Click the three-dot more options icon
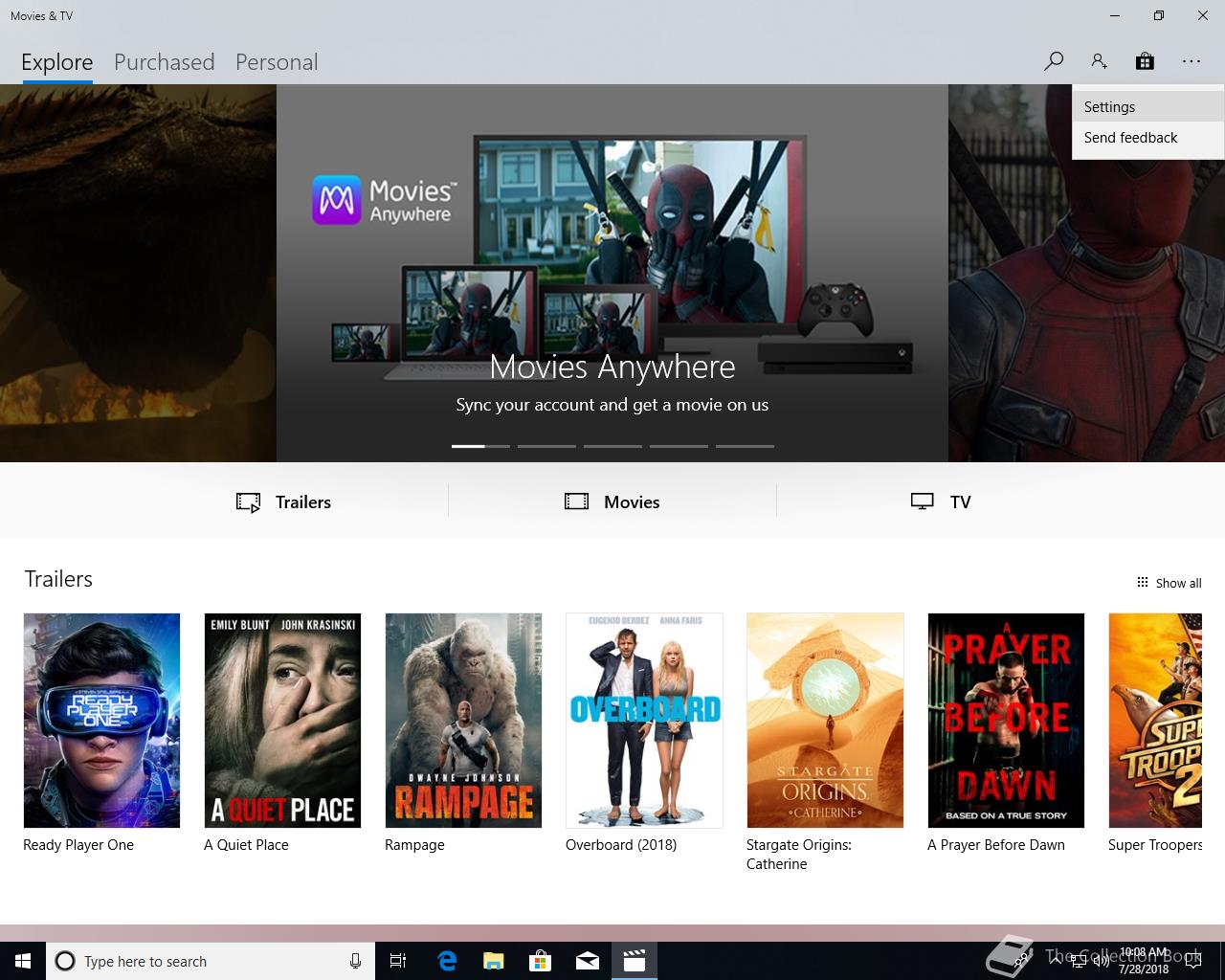The height and width of the screenshot is (980, 1225). click(1191, 61)
